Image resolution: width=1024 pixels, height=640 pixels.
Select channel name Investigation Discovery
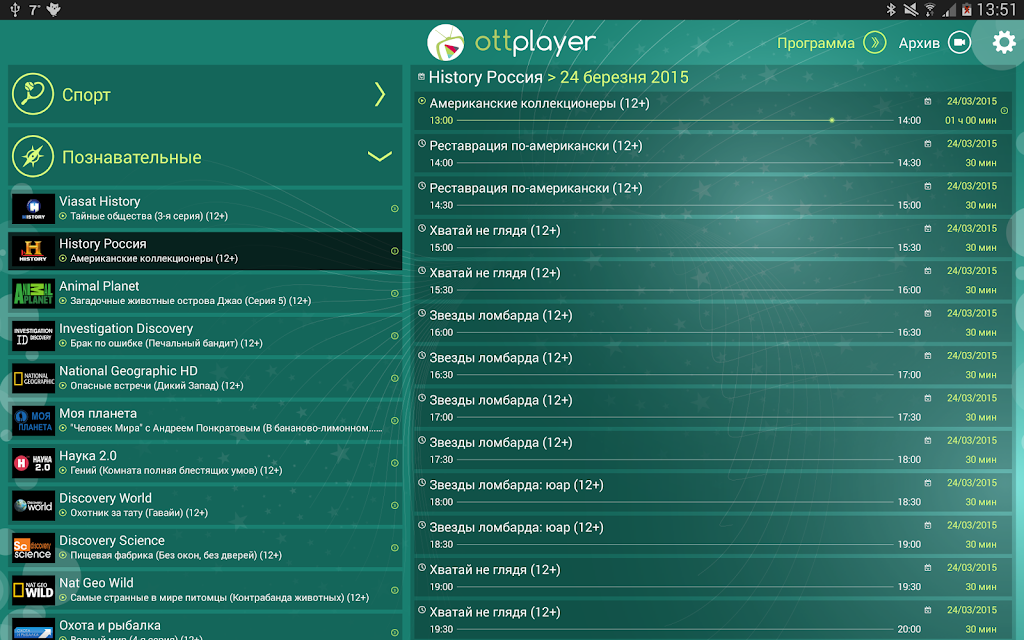[x=126, y=328]
